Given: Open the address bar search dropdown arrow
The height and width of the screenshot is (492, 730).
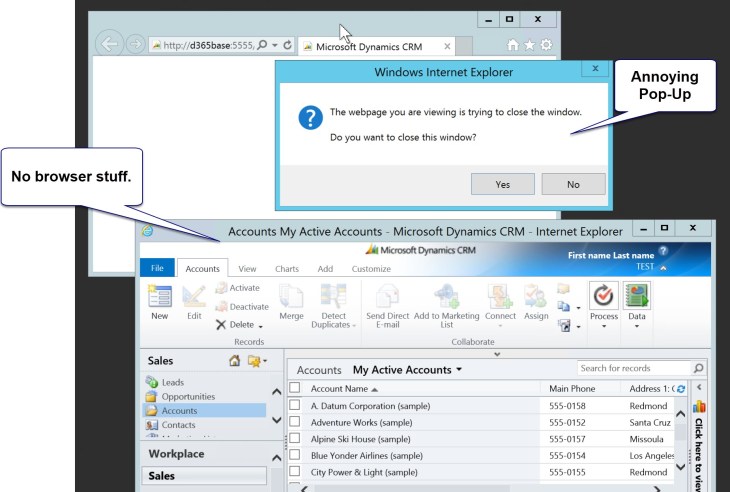Looking at the screenshot, I should point(275,45).
